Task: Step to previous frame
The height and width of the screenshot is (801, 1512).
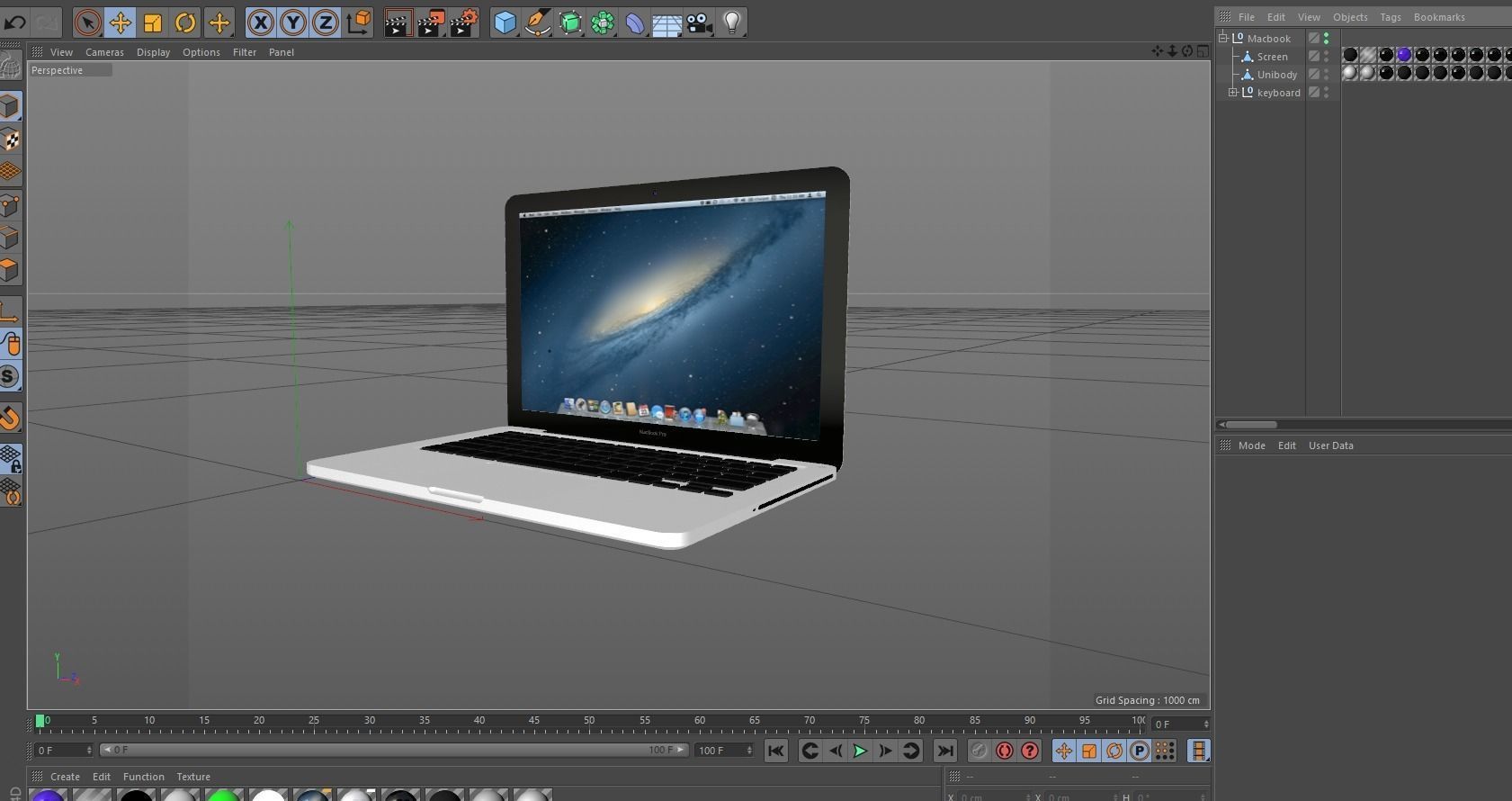Action: (836, 751)
